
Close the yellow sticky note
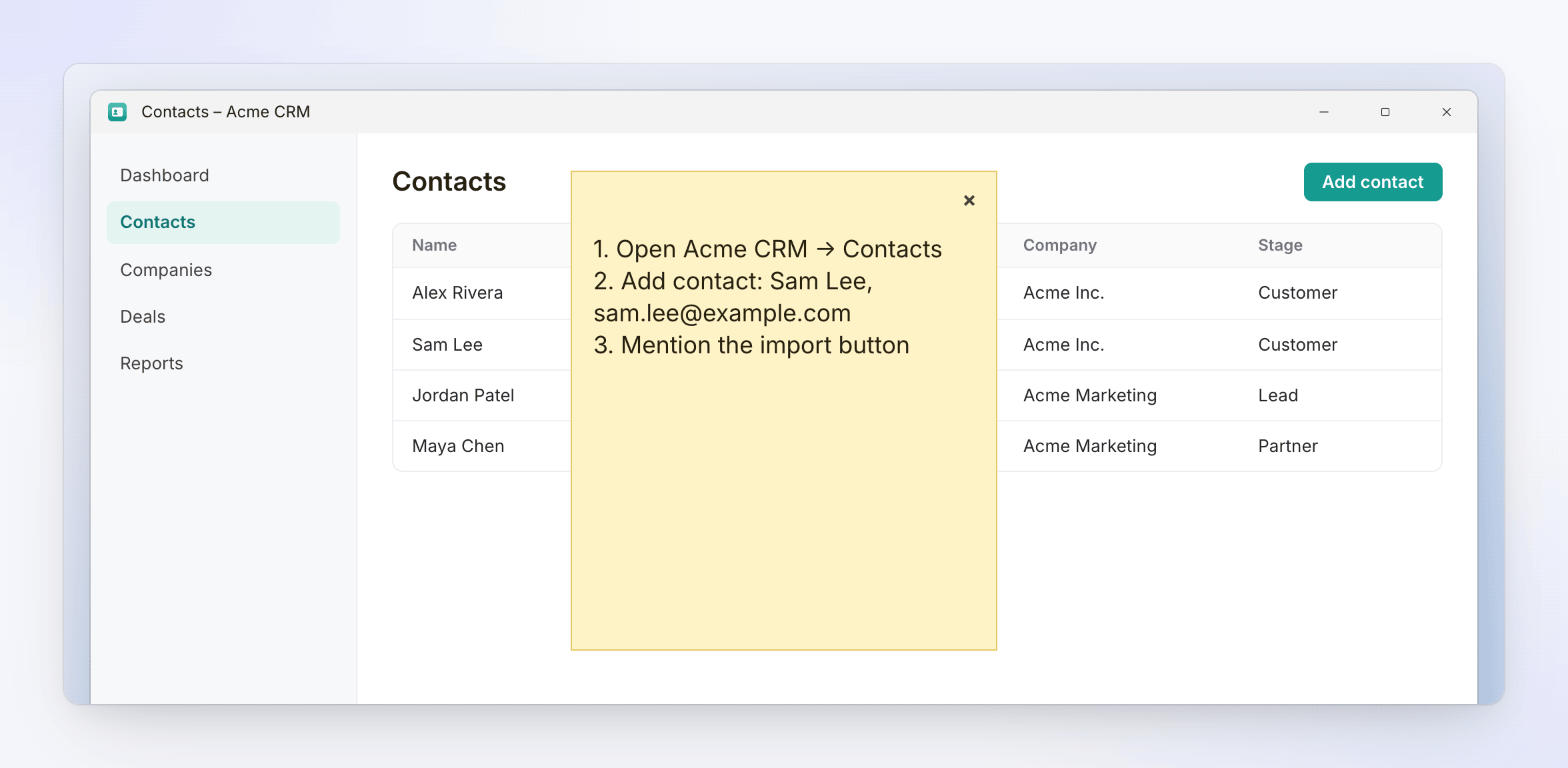[969, 201]
